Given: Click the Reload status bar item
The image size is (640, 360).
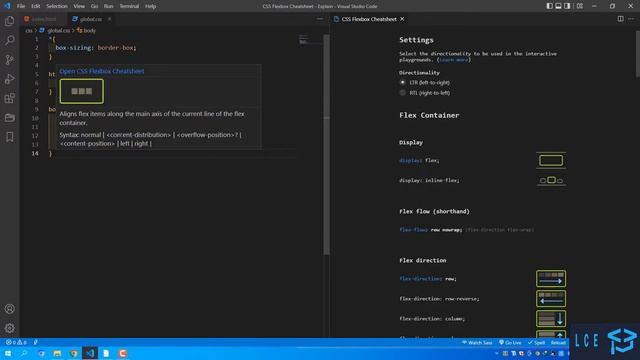Looking at the screenshot, I should (558, 342).
